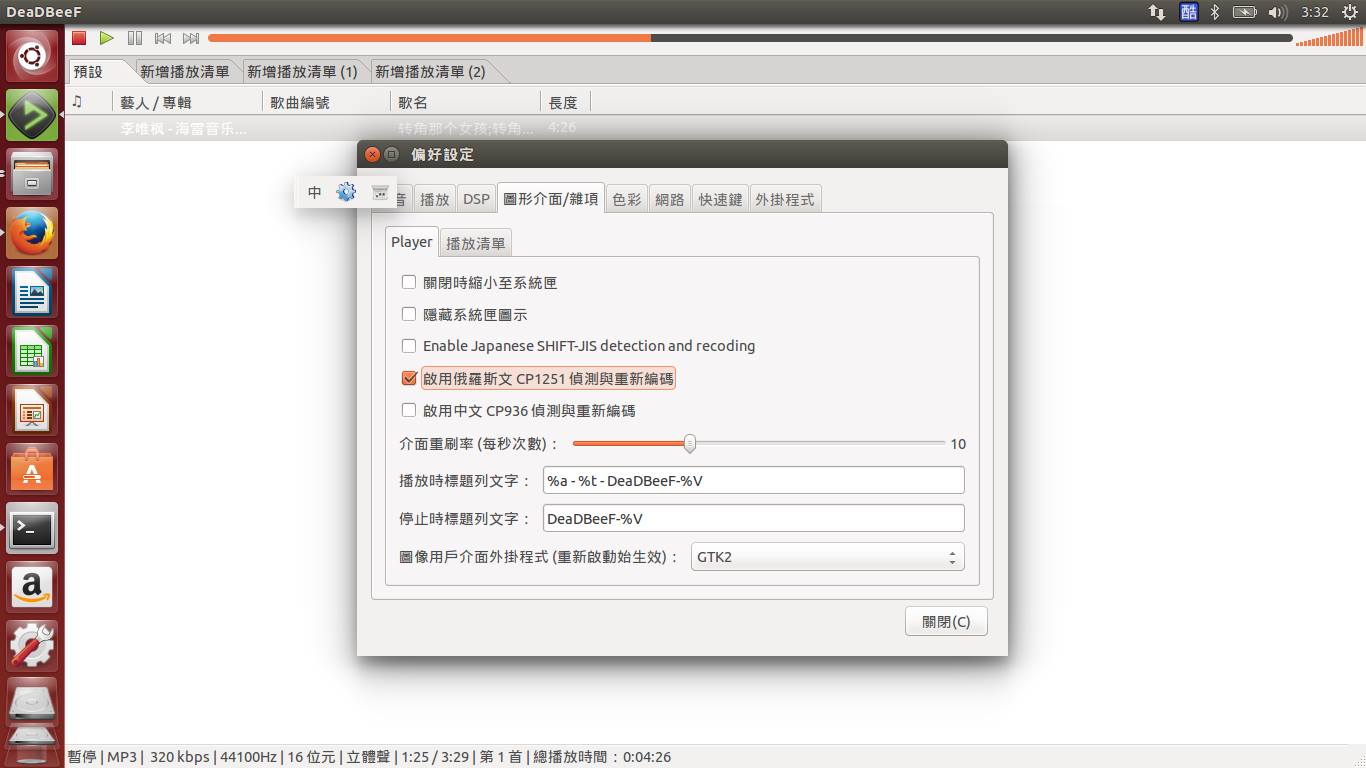Open the Bluetooth indicator menu
Viewport: 1366px width, 768px height.
pos(1215,12)
